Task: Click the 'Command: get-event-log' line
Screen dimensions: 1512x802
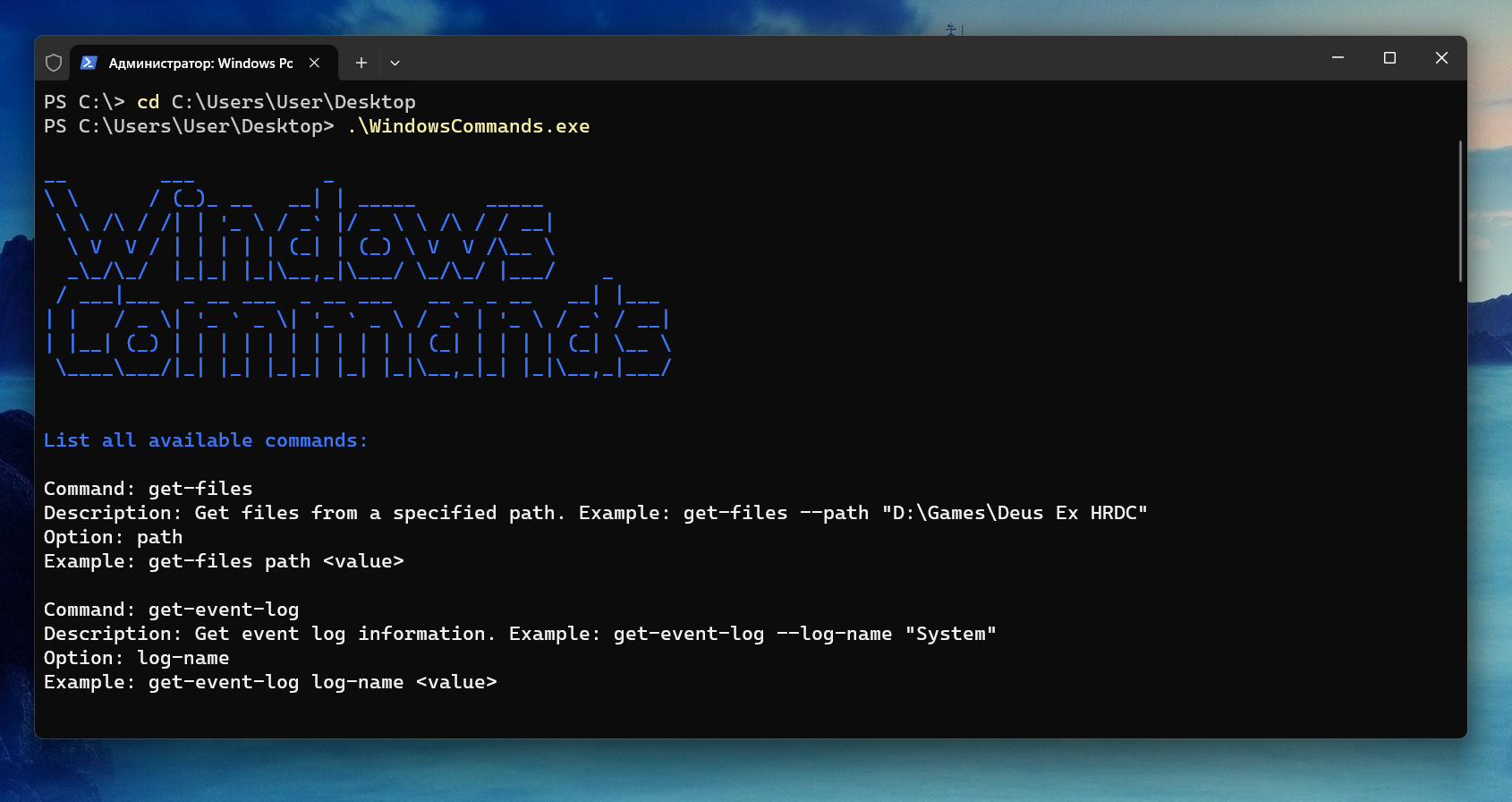Action: pos(172,610)
